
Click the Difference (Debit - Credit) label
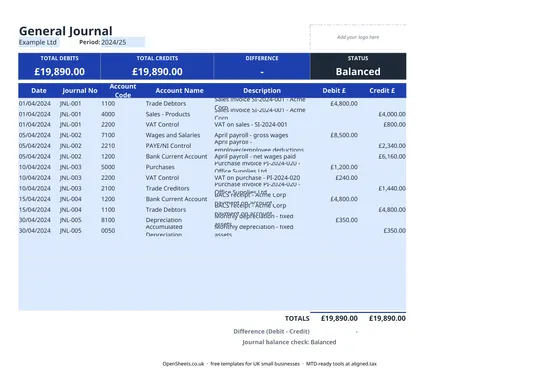click(x=271, y=331)
